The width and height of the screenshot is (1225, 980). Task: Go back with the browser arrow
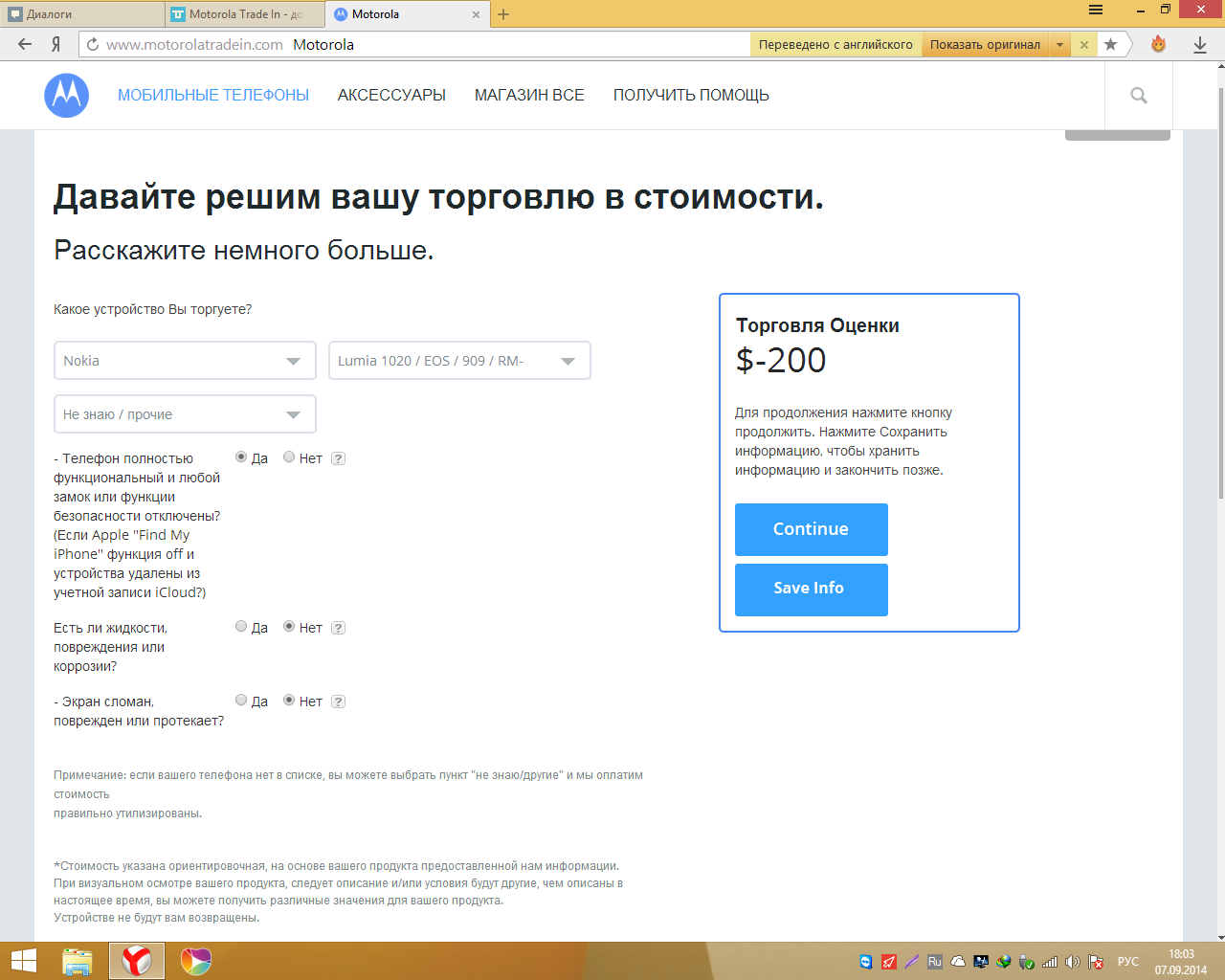[25, 44]
